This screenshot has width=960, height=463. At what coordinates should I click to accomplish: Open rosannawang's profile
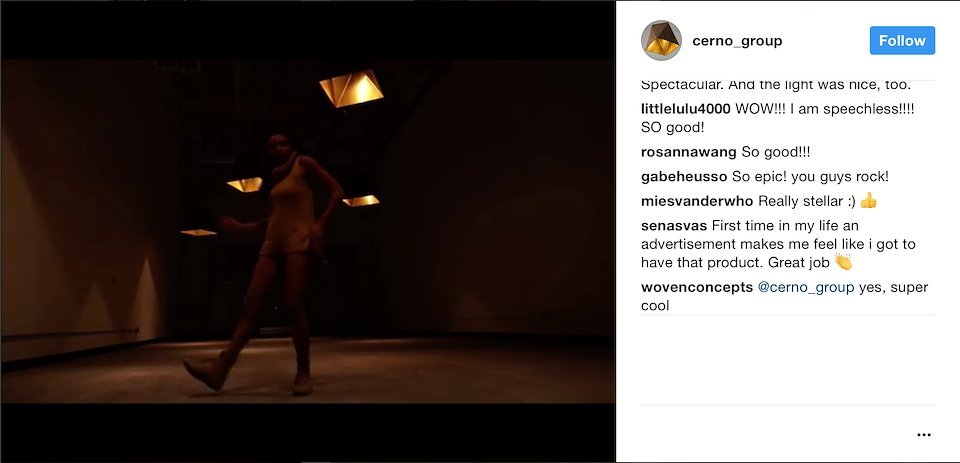tap(689, 152)
